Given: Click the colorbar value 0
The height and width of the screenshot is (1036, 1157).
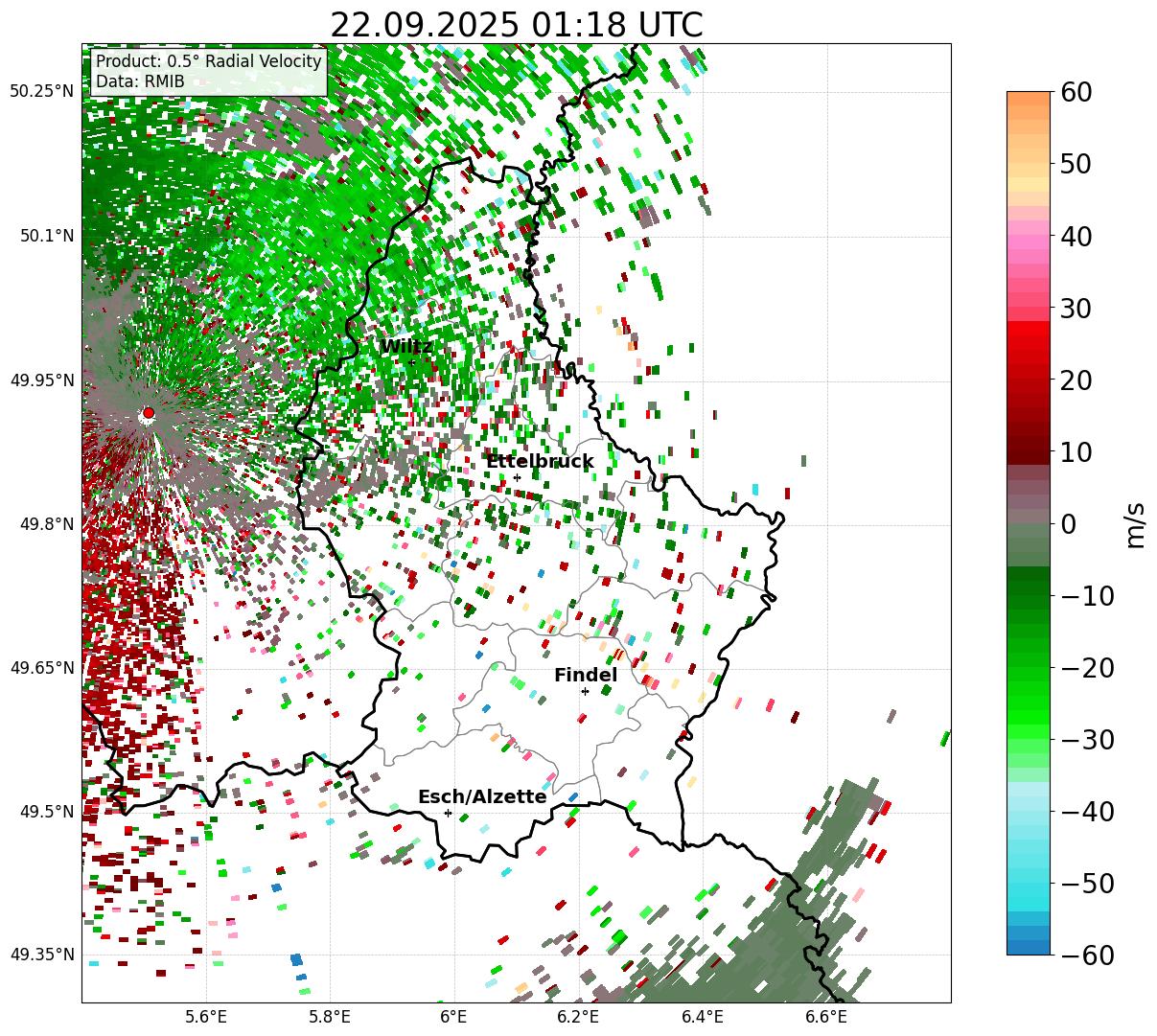Looking at the screenshot, I should 1070,523.
